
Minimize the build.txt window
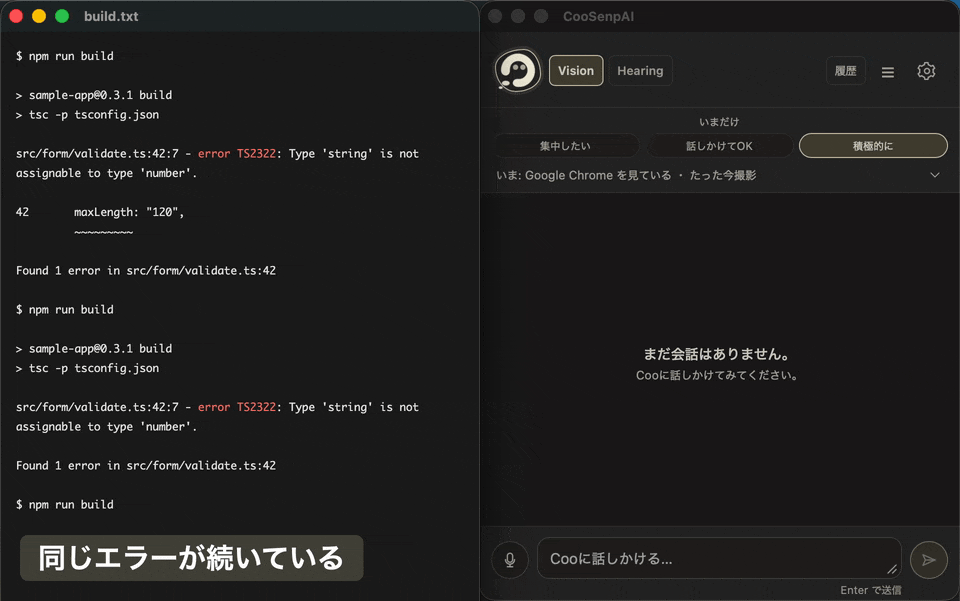(x=39, y=16)
